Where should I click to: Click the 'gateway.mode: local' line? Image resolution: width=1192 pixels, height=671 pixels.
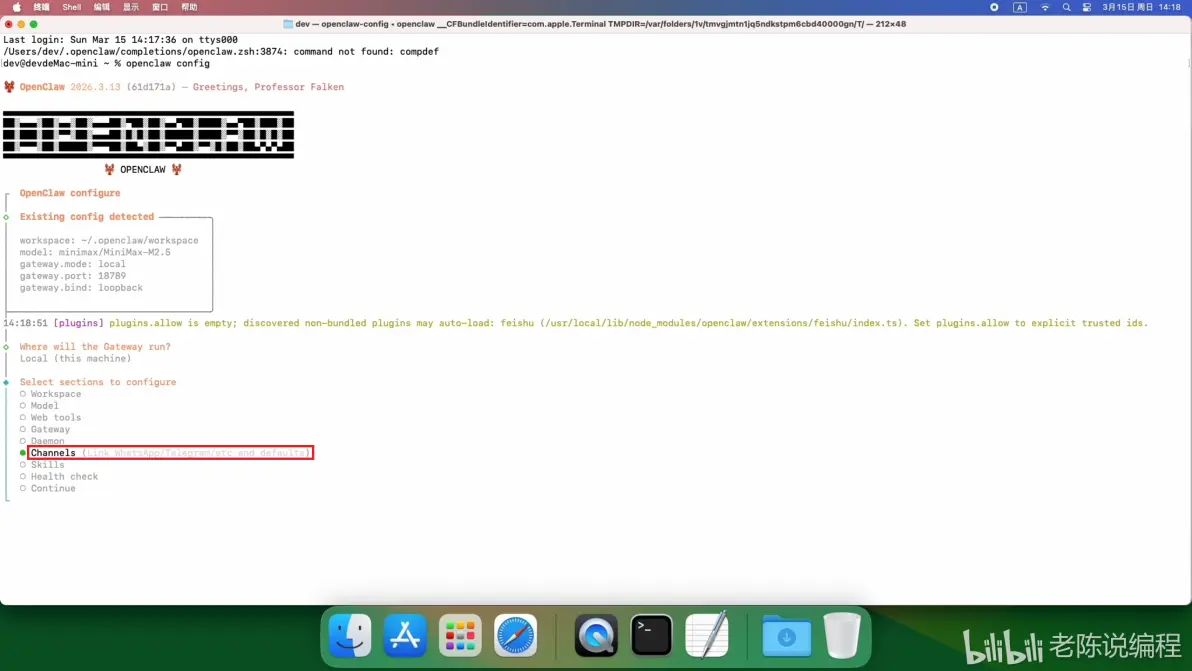pos(73,264)
